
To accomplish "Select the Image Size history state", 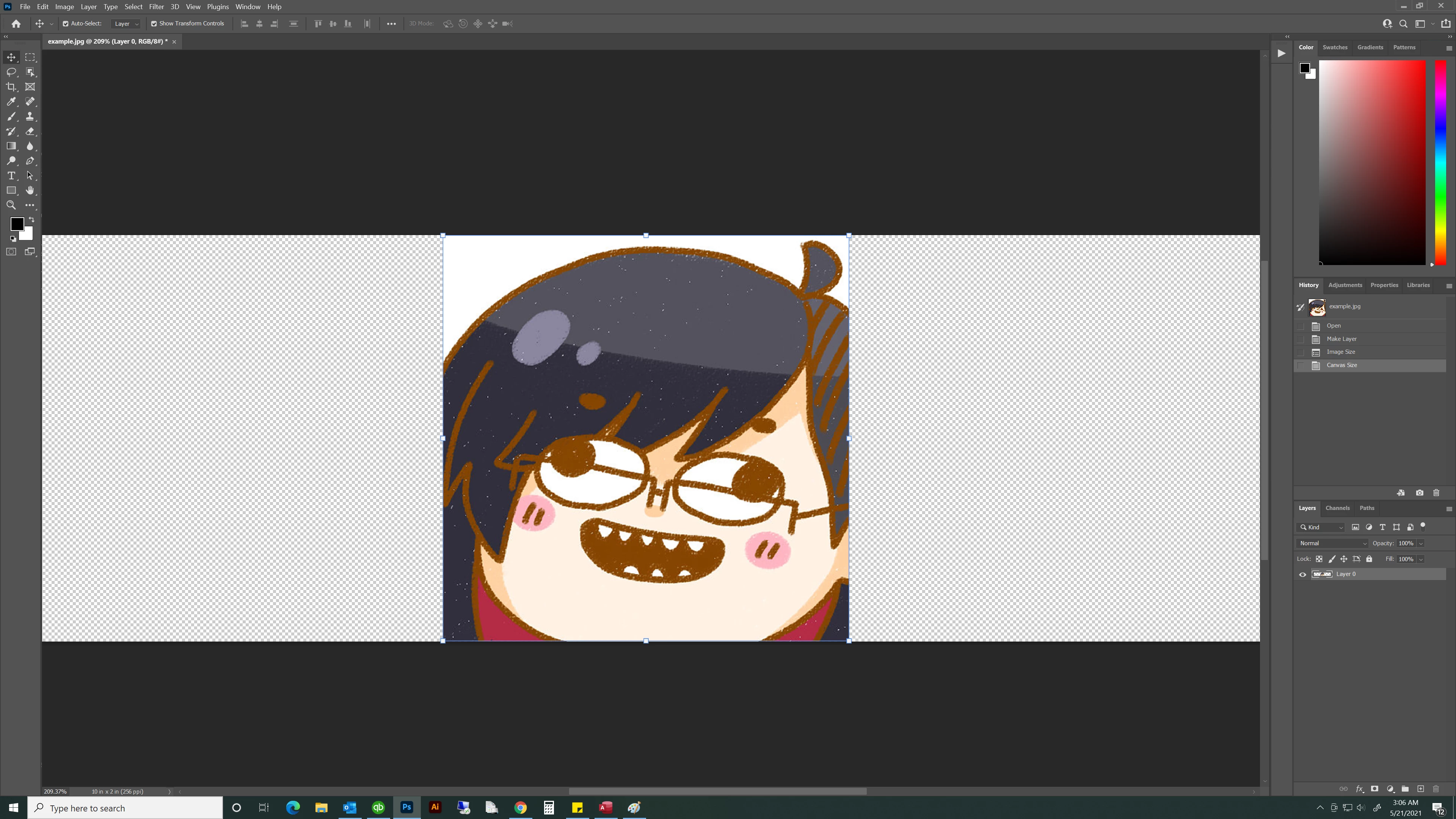I will point(1341,351).
